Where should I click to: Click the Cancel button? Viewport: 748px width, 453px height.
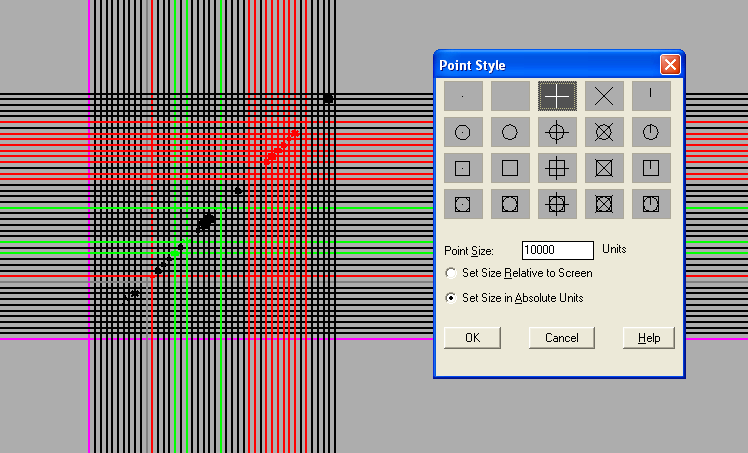point(561,338)
